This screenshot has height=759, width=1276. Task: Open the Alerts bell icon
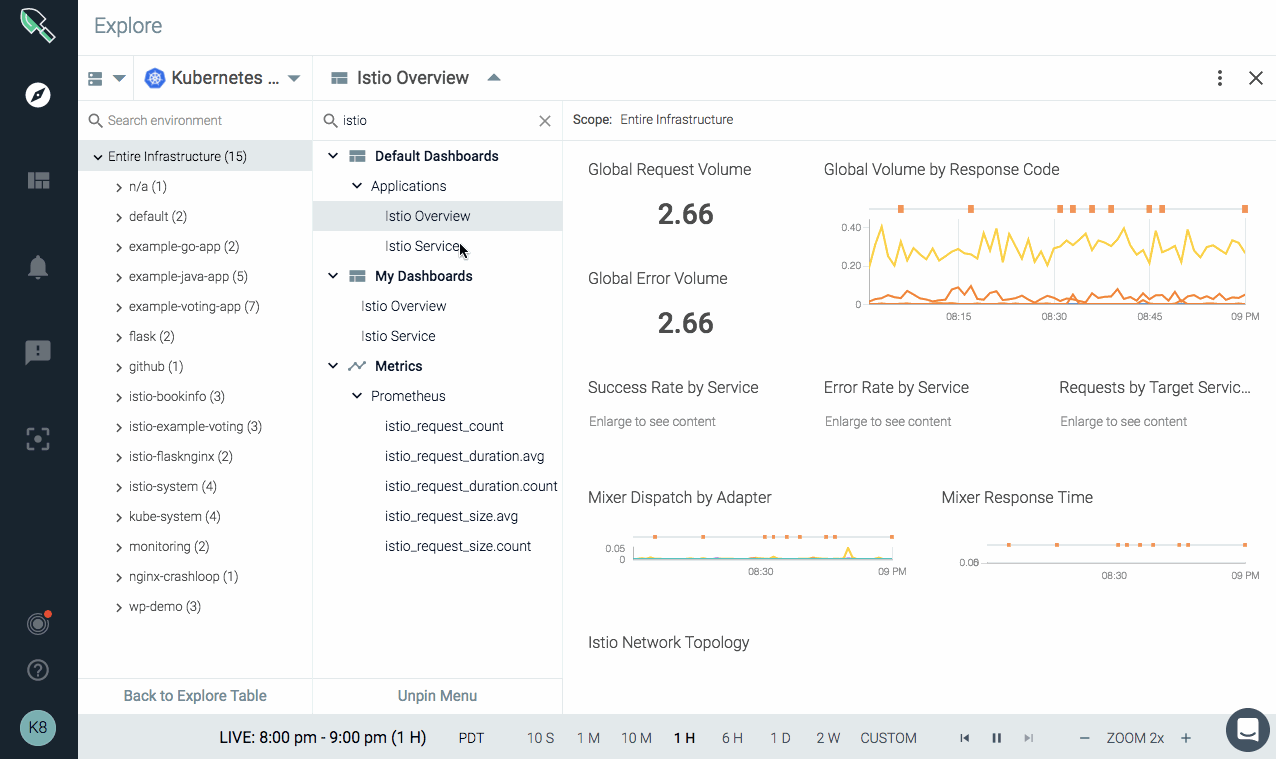(x=38, y=267)
